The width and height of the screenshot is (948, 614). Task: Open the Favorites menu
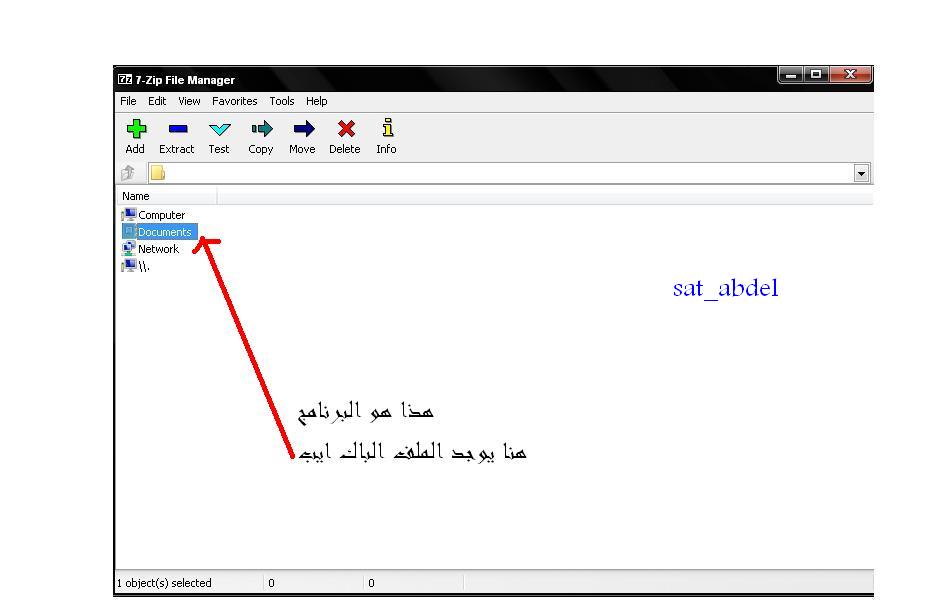pyautogui.click(x=235, y=101)
